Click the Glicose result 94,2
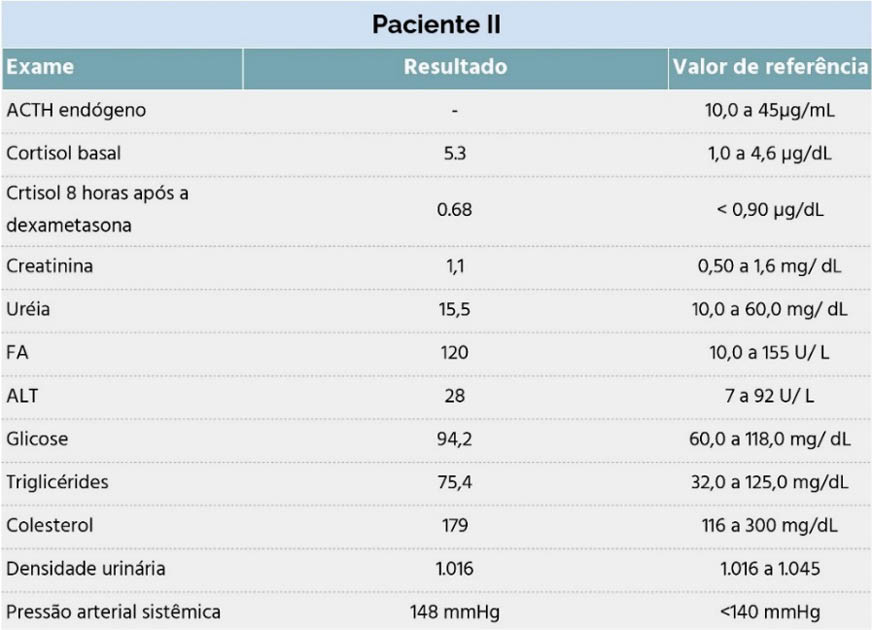The image size is (872, 630). [454, 439]
